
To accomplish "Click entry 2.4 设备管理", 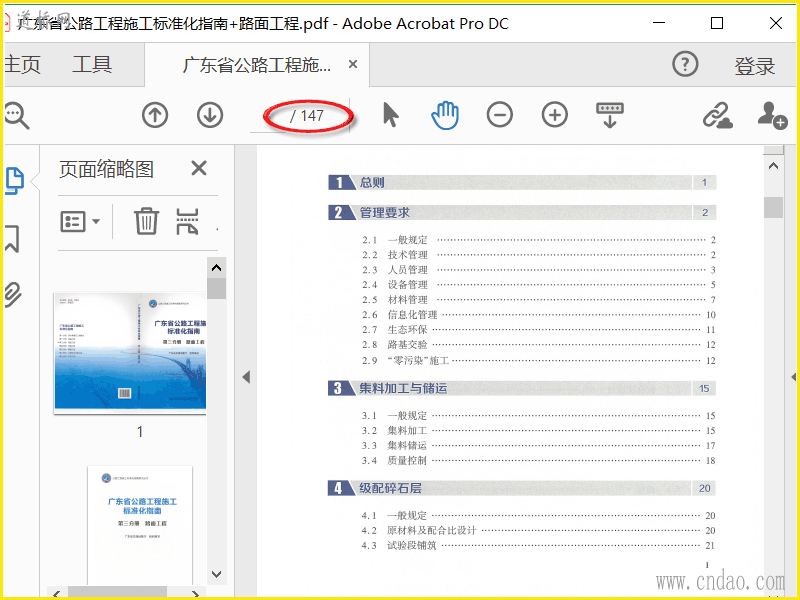I will coord(539,285).
